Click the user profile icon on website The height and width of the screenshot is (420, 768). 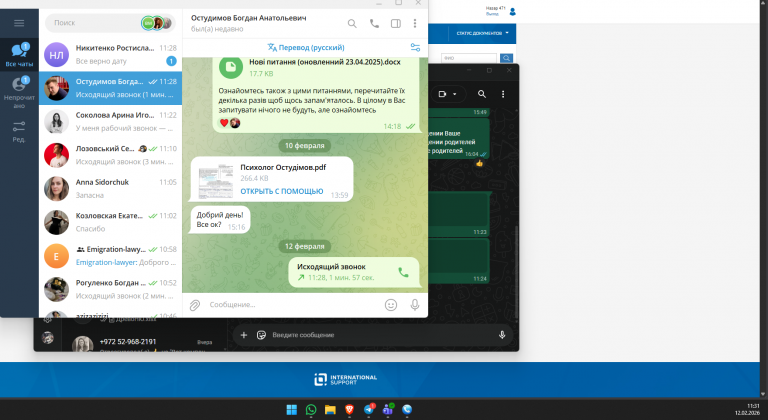[513, 11]
